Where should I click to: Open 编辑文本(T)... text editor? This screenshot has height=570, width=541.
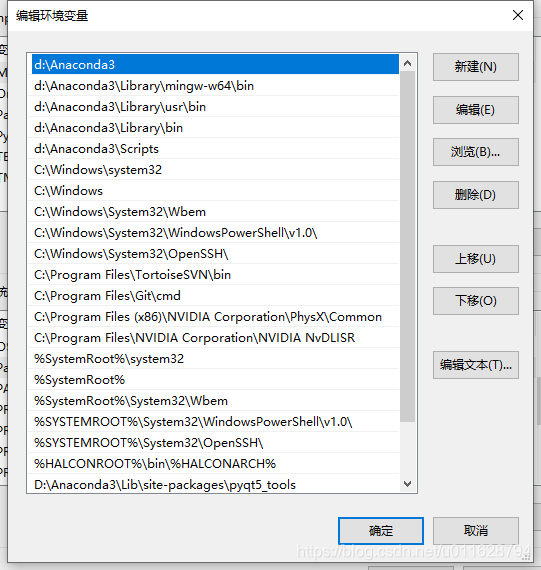tap(476, 365)
